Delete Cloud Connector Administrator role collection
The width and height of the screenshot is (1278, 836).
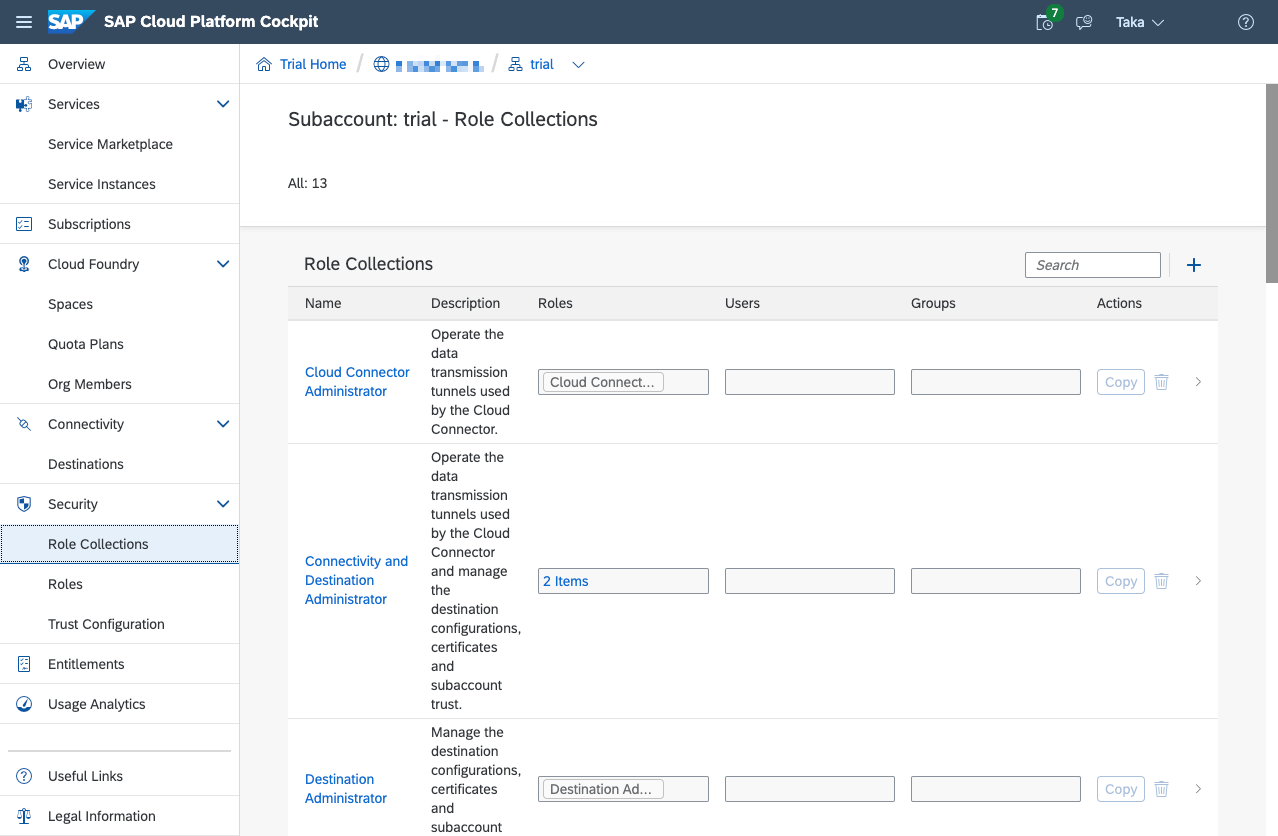pyautogui.click(x=1161, y=382)
